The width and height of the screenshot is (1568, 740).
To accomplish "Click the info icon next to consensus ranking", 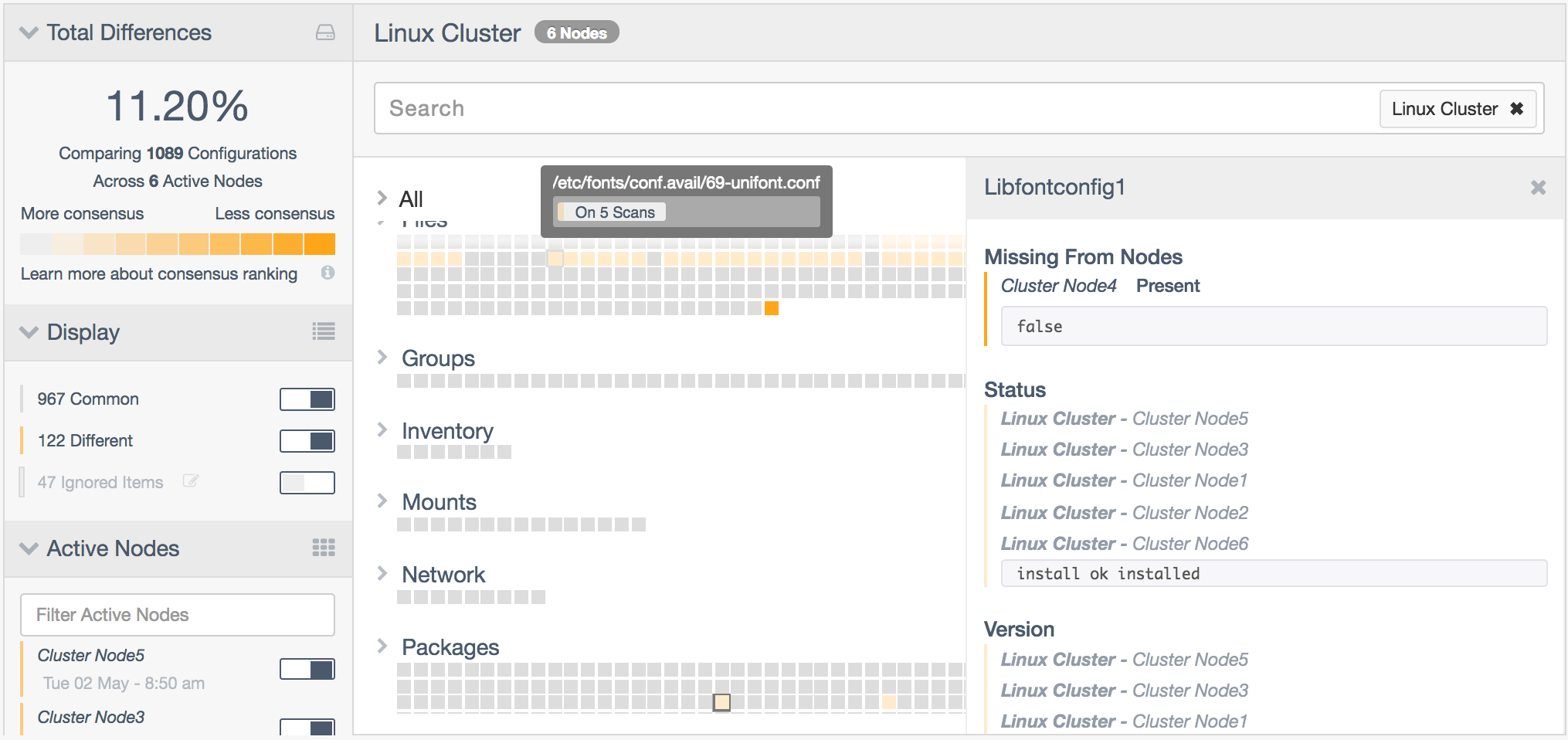I will (x=328, y=273).
